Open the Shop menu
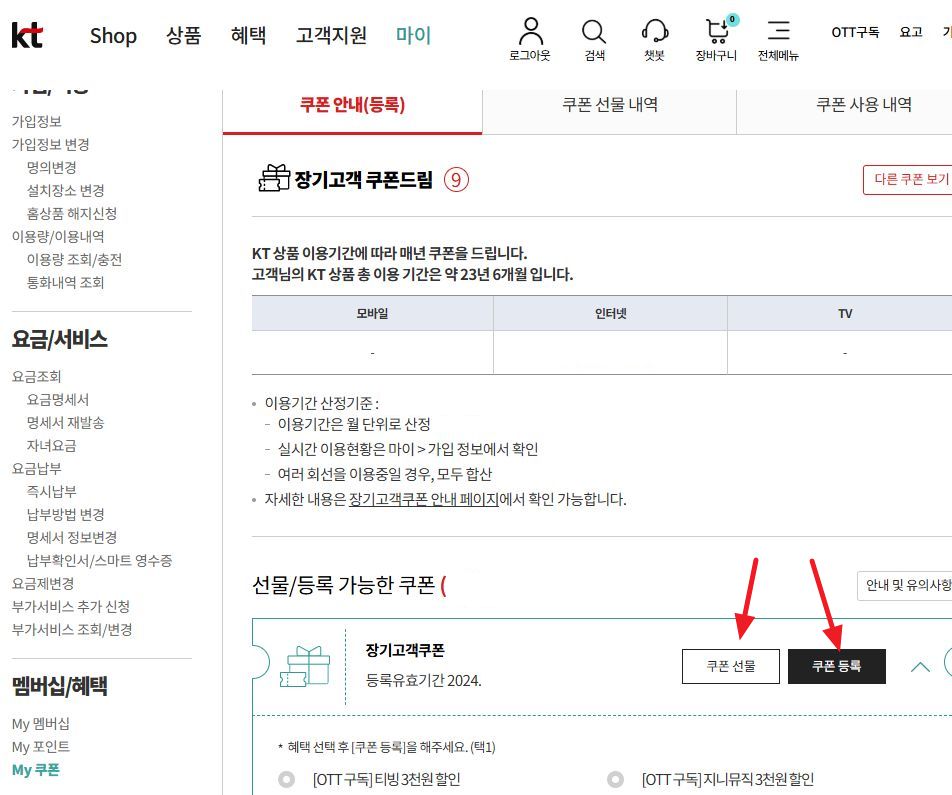Screen dimensions: 952x795 click(x=113, y=36)
